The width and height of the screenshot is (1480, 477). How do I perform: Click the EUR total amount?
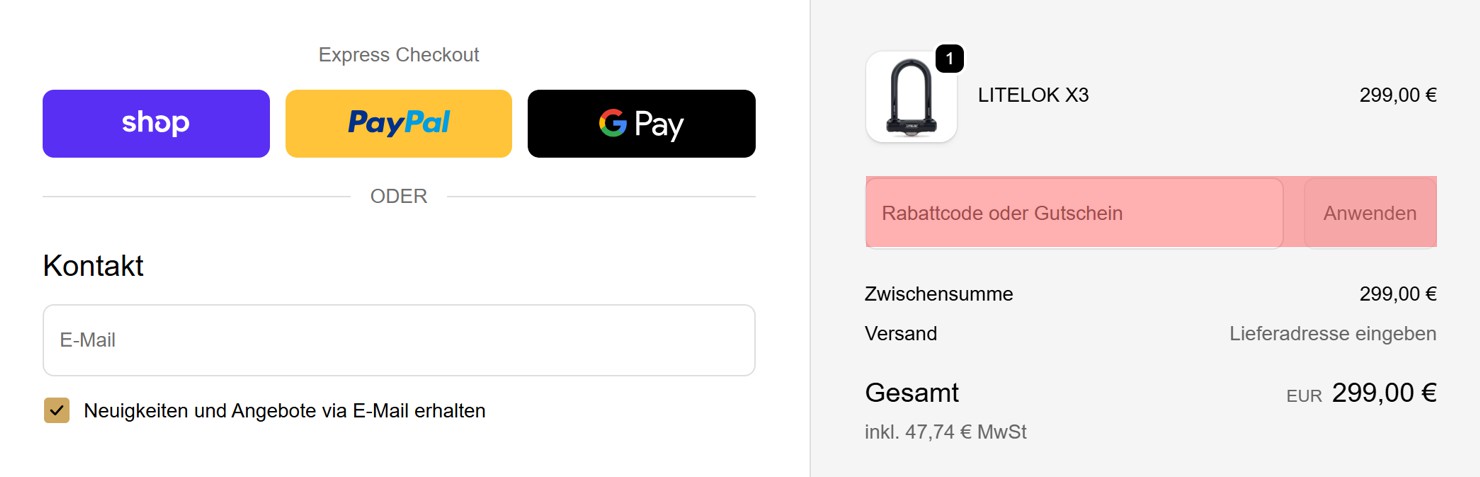point(1383,393)
